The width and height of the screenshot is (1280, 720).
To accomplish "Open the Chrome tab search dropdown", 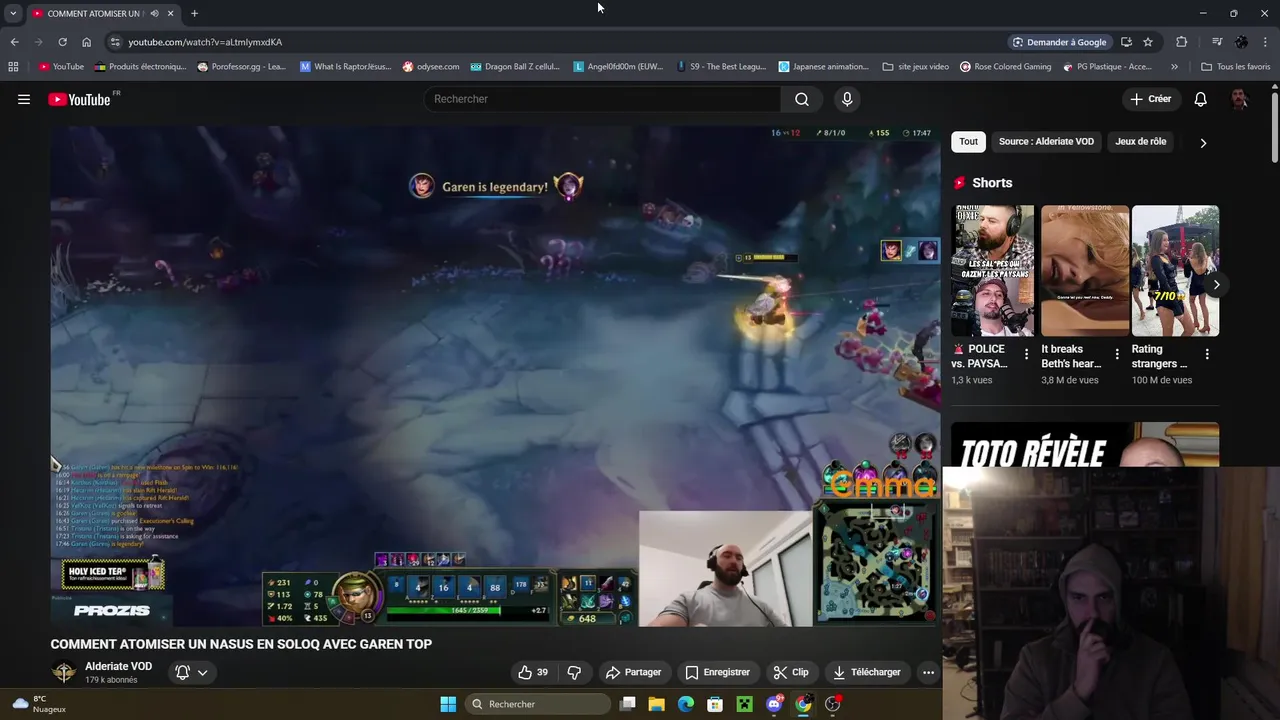I will [x=13, y=14].
